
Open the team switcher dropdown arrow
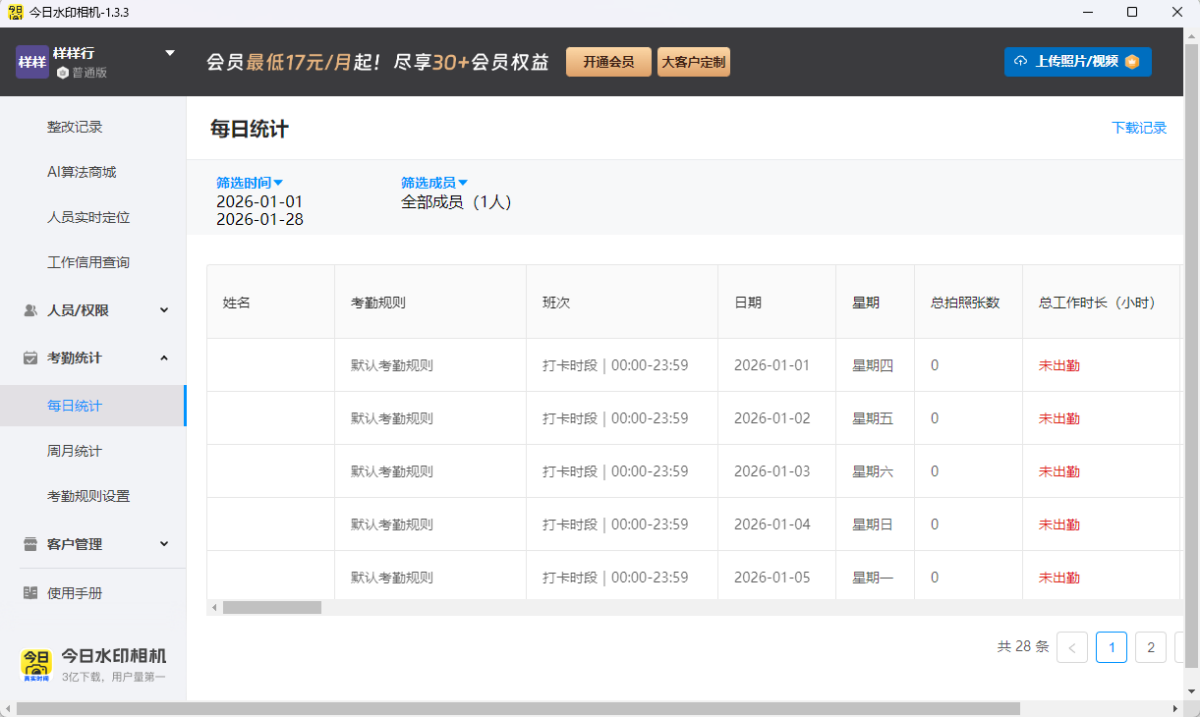point(169,53)
